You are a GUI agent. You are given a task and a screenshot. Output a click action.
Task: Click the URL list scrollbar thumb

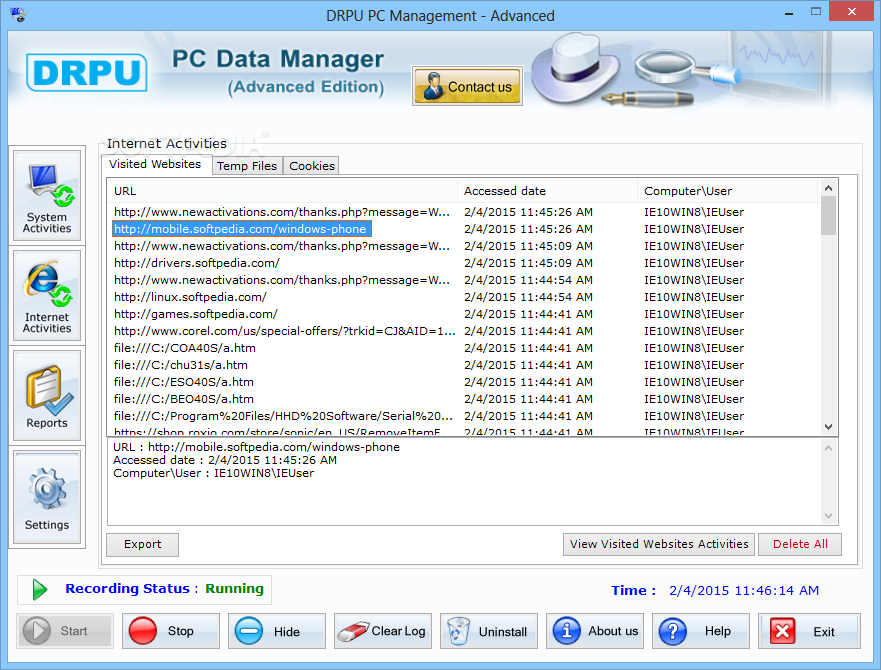coord(828,215)
